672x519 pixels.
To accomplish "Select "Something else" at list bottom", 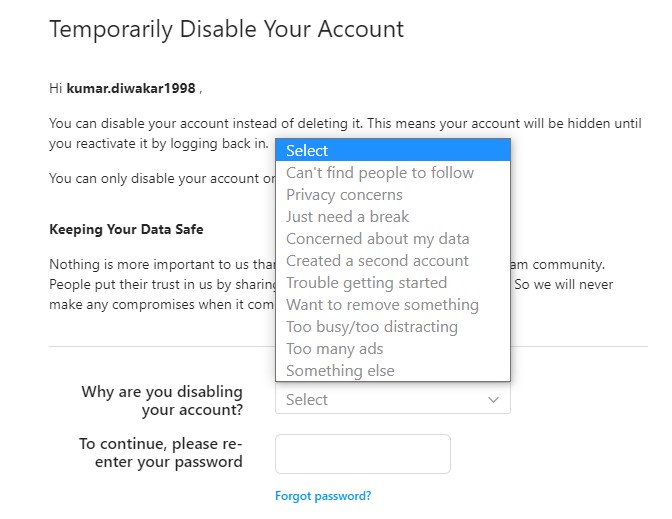I will click(340, 371).
